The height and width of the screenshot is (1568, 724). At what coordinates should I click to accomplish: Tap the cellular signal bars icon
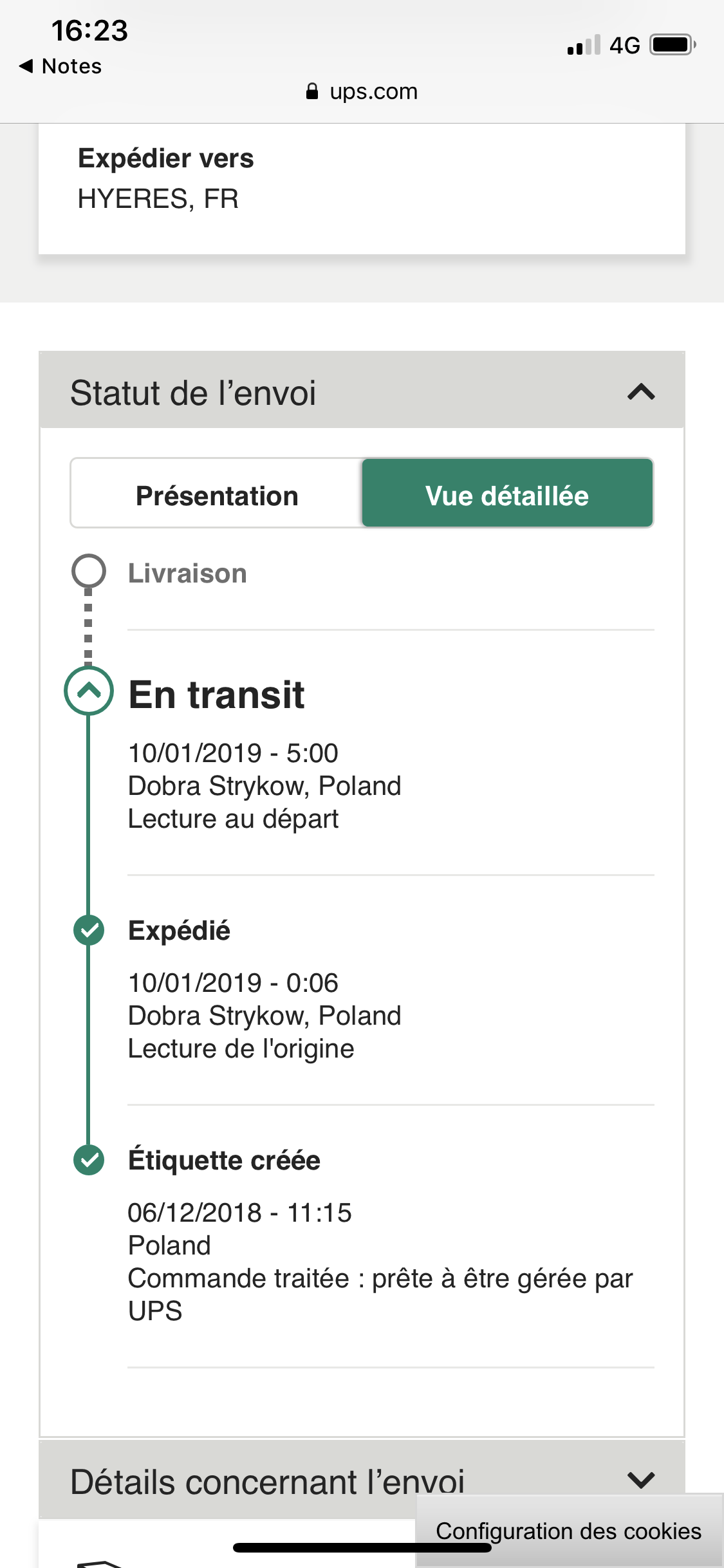click(584, 45)
